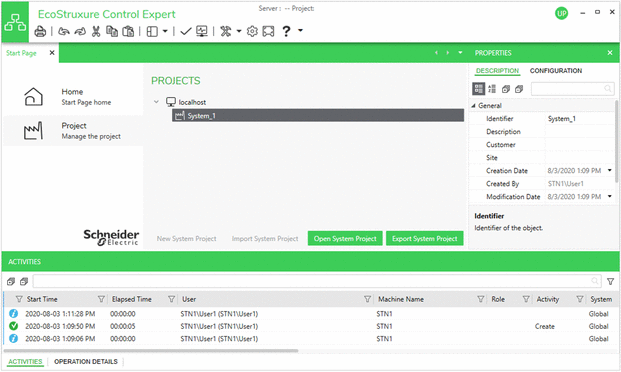Toggle alphabetical sort in Properties
The height and width of the screenshot is (372, 621).
point(492,89)
